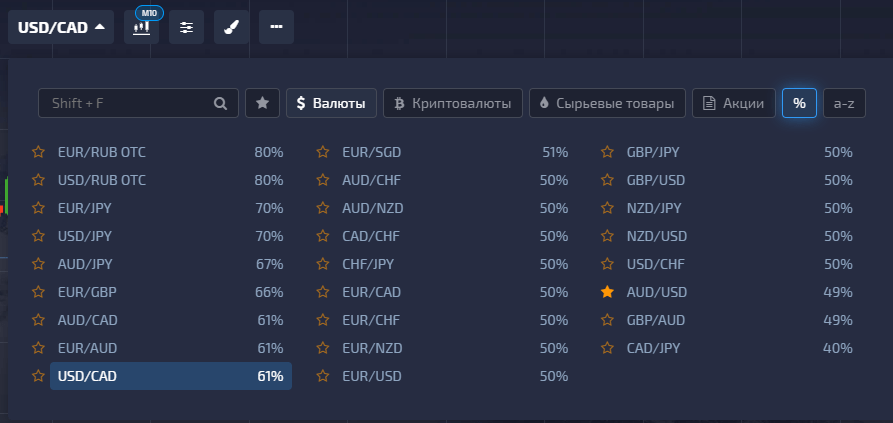
Task: Sort assets by percent payout button
Action: [799, 103]
